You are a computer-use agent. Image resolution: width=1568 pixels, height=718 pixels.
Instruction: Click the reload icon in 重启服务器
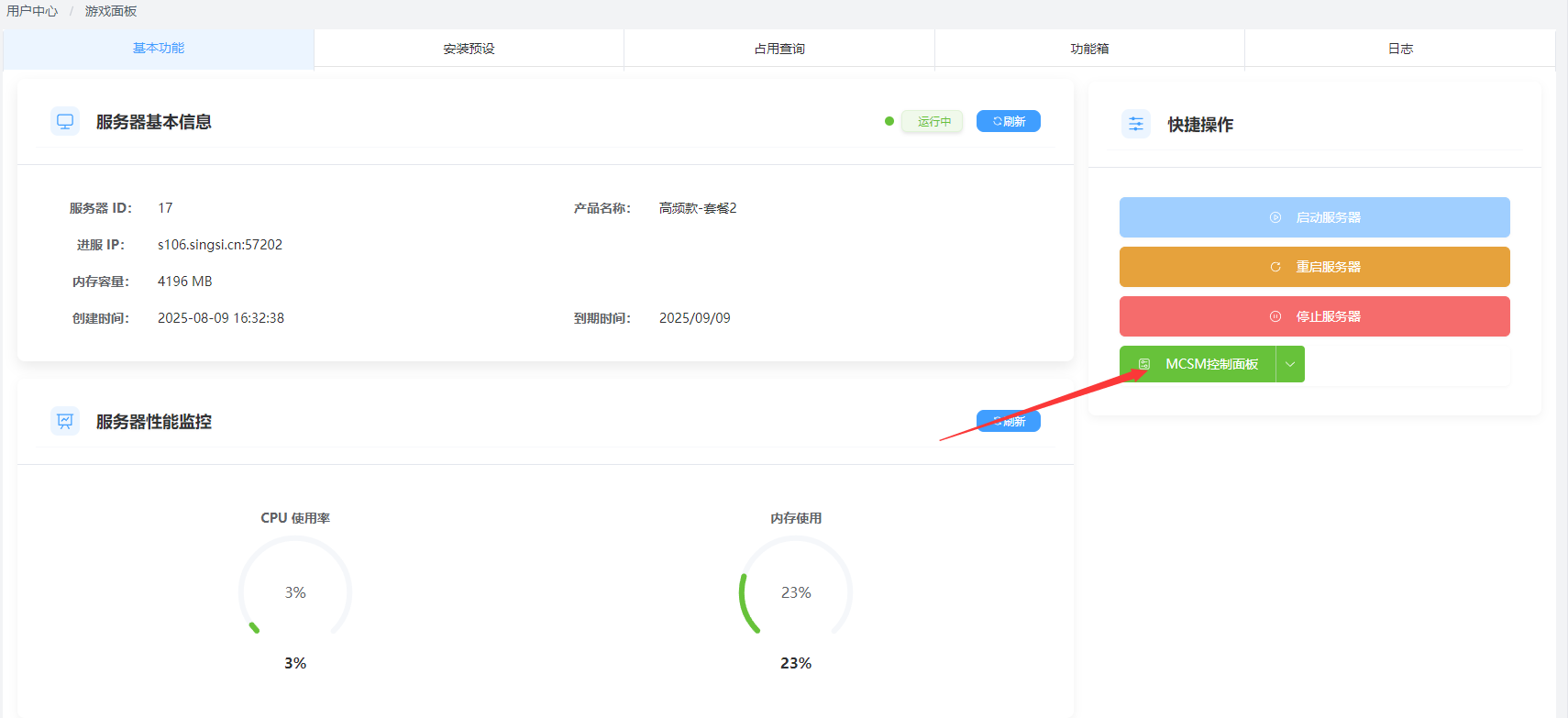click(x=1275, y=267)
